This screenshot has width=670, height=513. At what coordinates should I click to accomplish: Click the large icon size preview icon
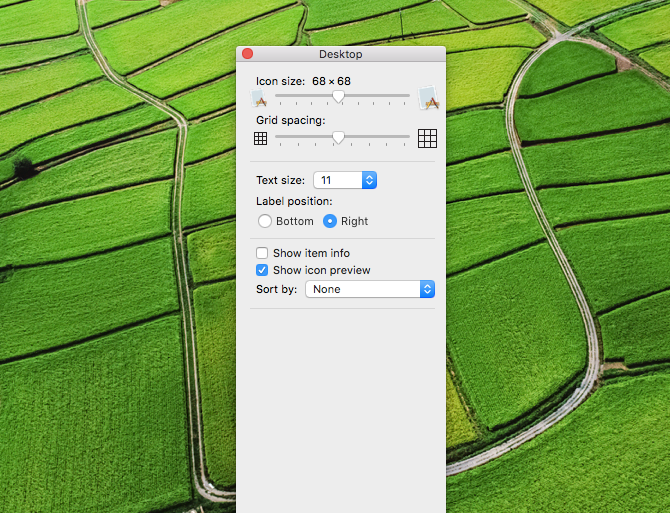point(429,97)
